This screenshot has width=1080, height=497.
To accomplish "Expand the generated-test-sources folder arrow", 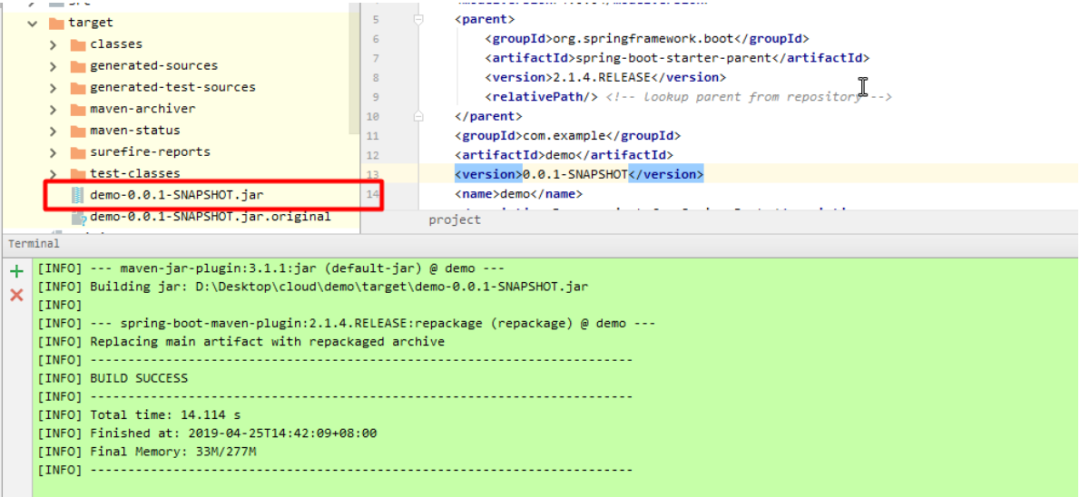I will (53, 88).
